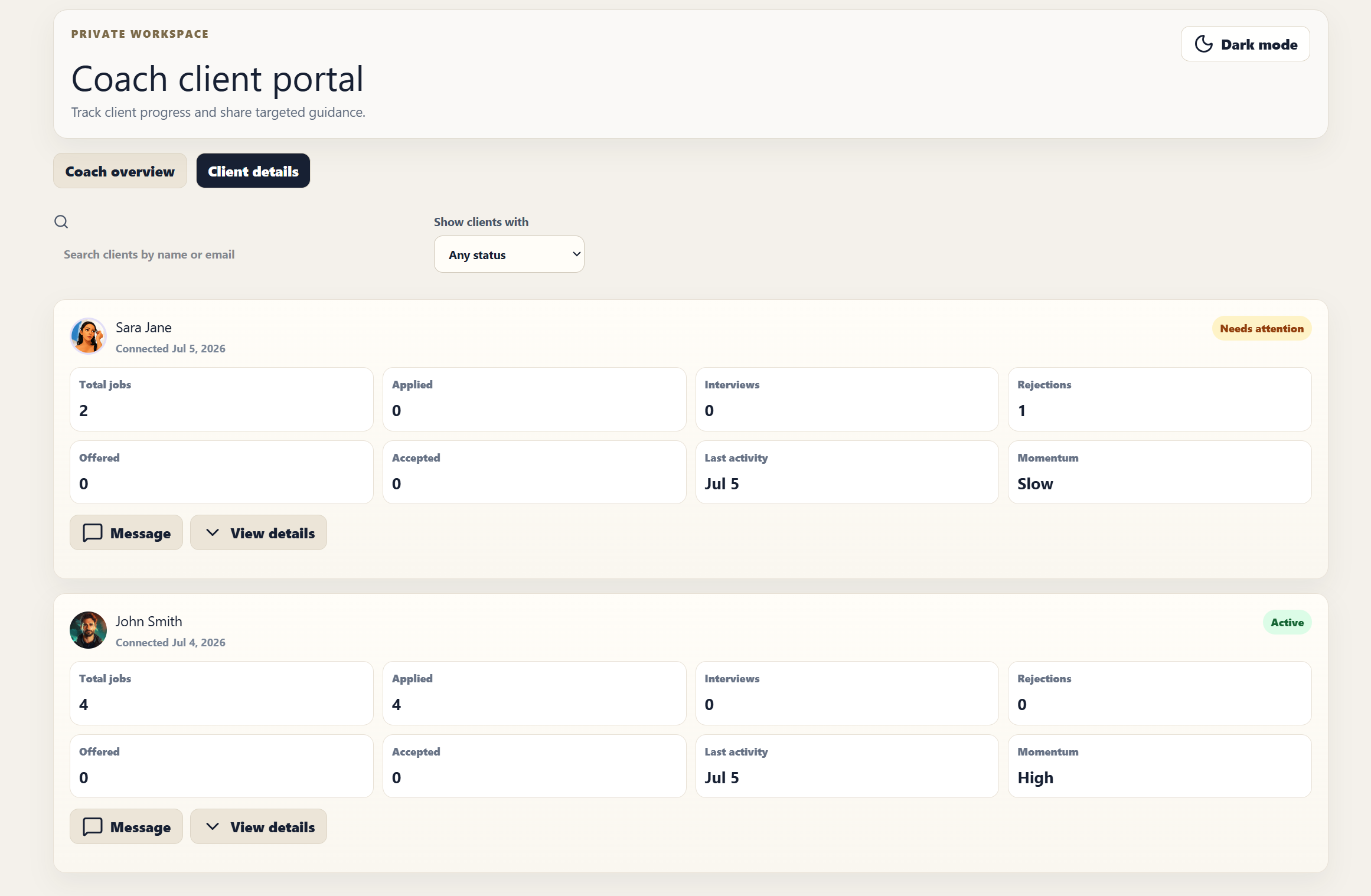This screenshot has width=1371, height=896.
Task: Click the PRIVATE WORKSPACE label
Action: (x=140, y=34)
